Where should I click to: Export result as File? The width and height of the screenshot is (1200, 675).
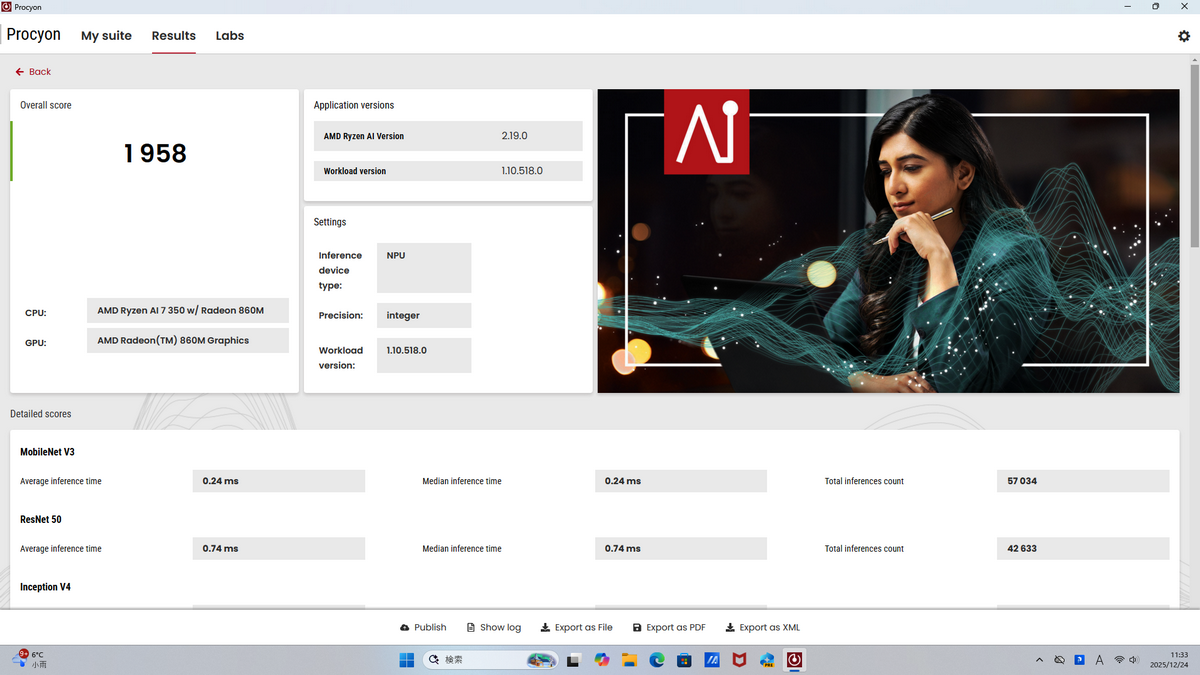pyautogui.click(x=576, y=628)
